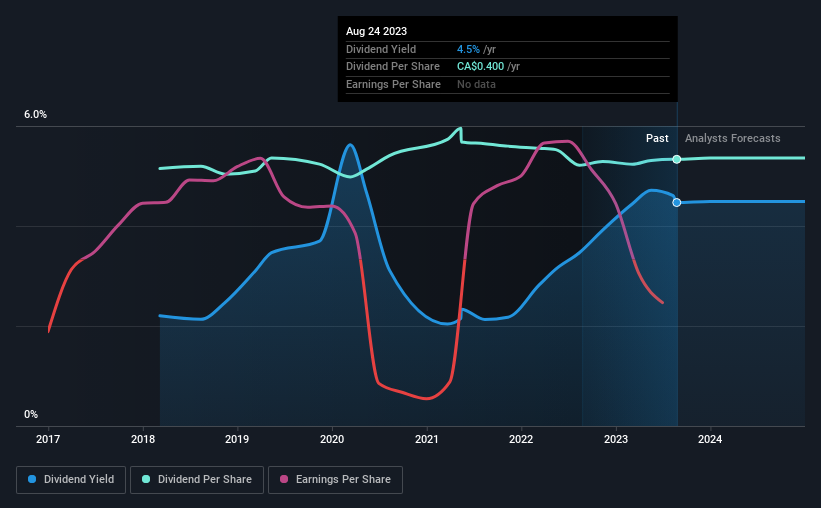The height and width of the screenshot is (508, 821).
Task: Click the 2023 x-axis label
Action: [x=616, y=439]
